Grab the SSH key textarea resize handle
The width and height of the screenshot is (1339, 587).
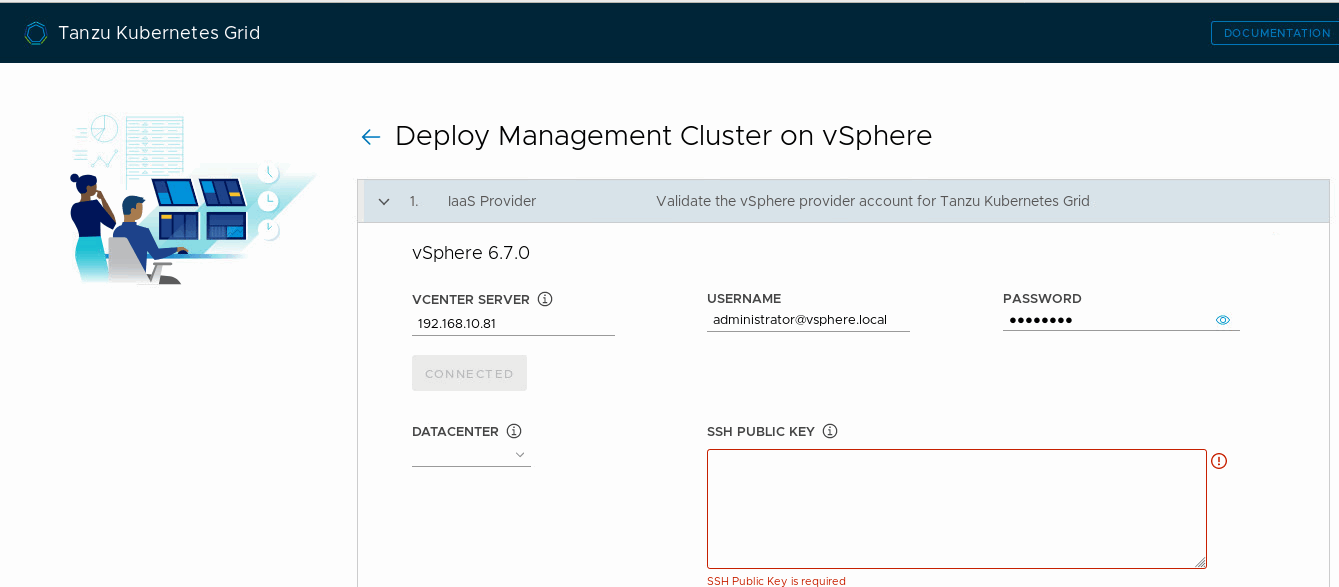point(1200,562)
